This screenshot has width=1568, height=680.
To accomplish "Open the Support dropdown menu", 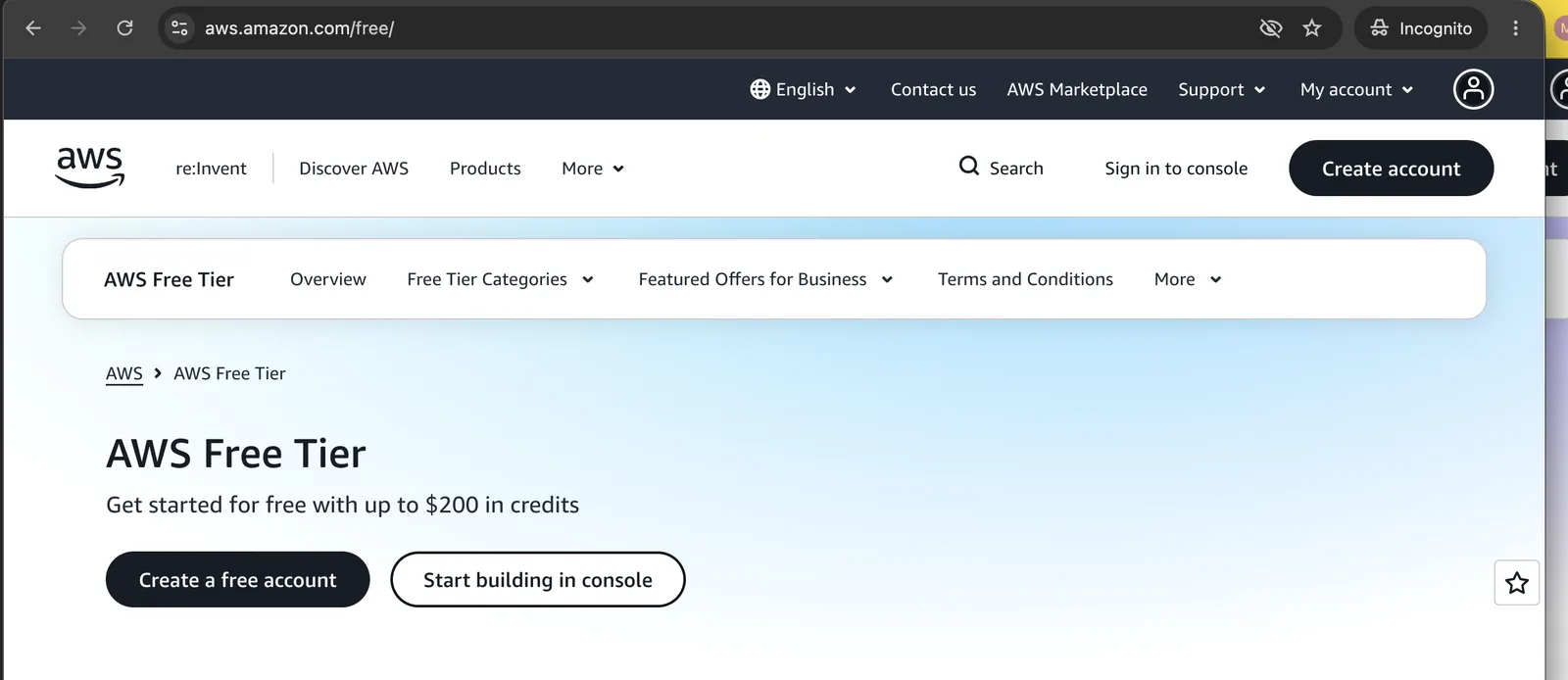I will click(x=1222, y=89).
